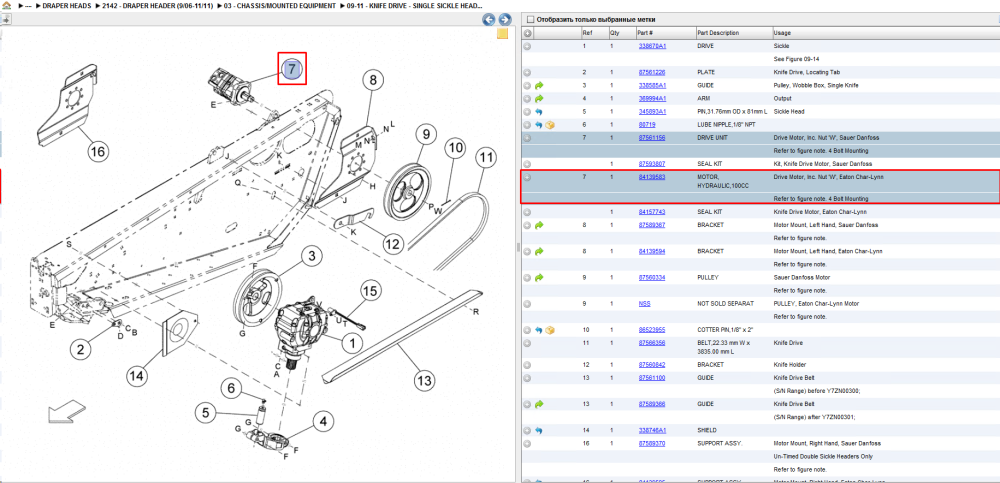This screenshot has width=1000, height=483.
Task: Click the add-all plus icon in table header
Action: coord(527,33)
